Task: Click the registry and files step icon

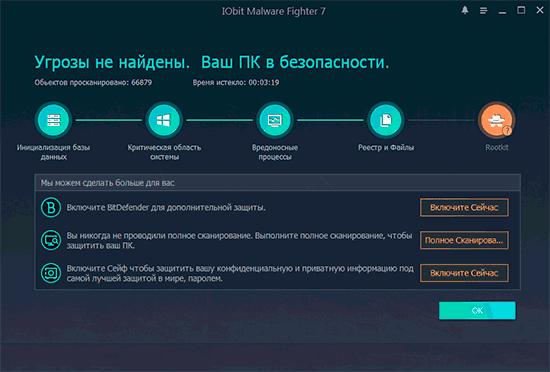Action: click(x=386, y=120)
